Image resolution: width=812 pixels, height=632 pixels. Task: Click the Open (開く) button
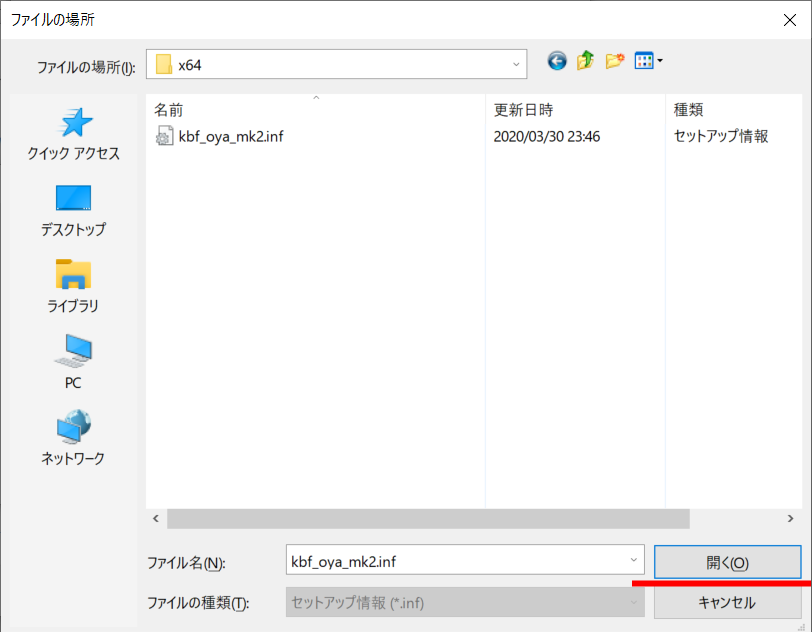coord(727,563)
